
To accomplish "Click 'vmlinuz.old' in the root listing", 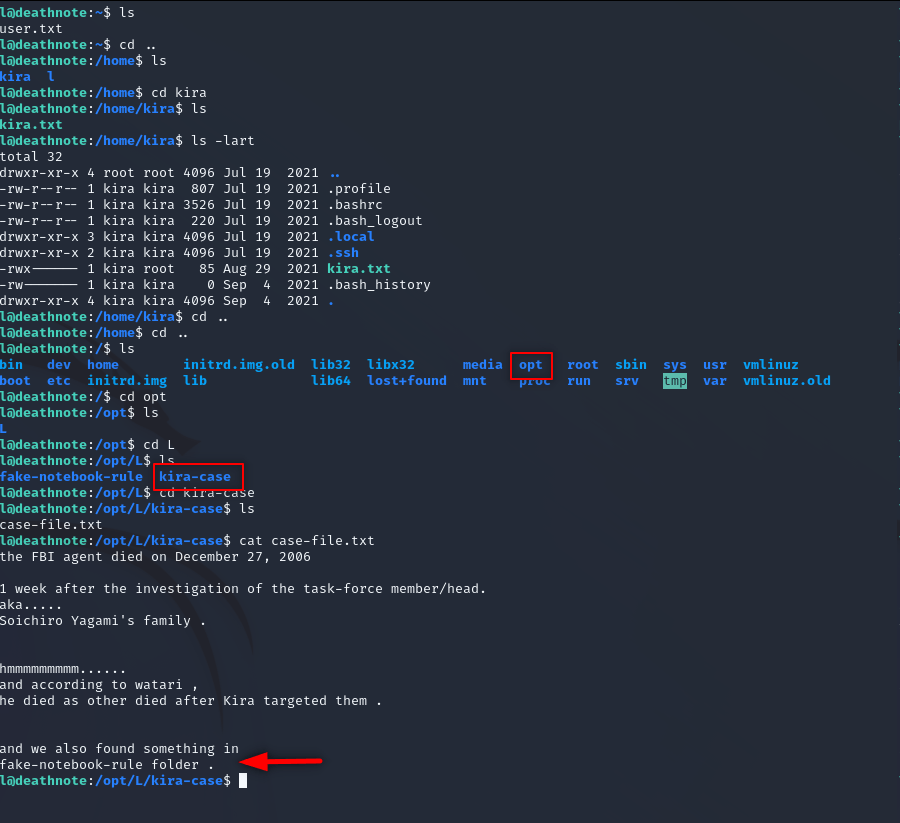I will (786, 381).
